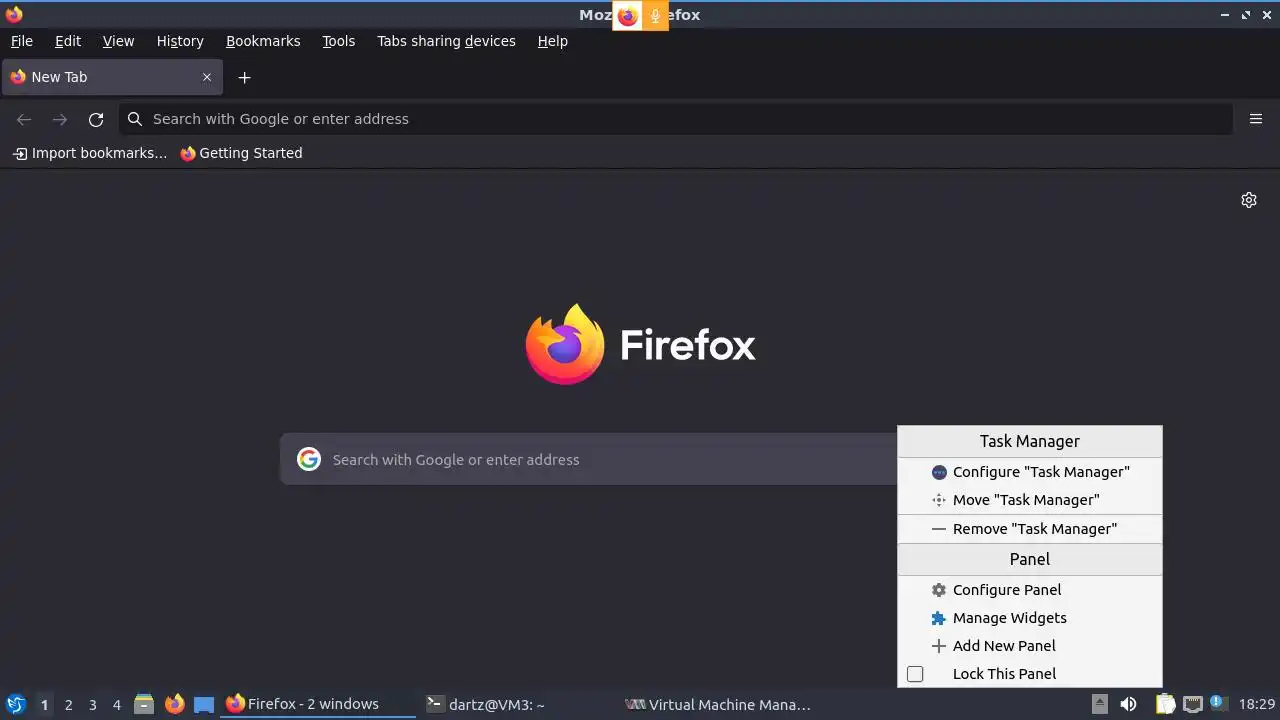Screen dimensions: 1280x720
Task: Open the LXQt start menu
Action: (16, 704)
